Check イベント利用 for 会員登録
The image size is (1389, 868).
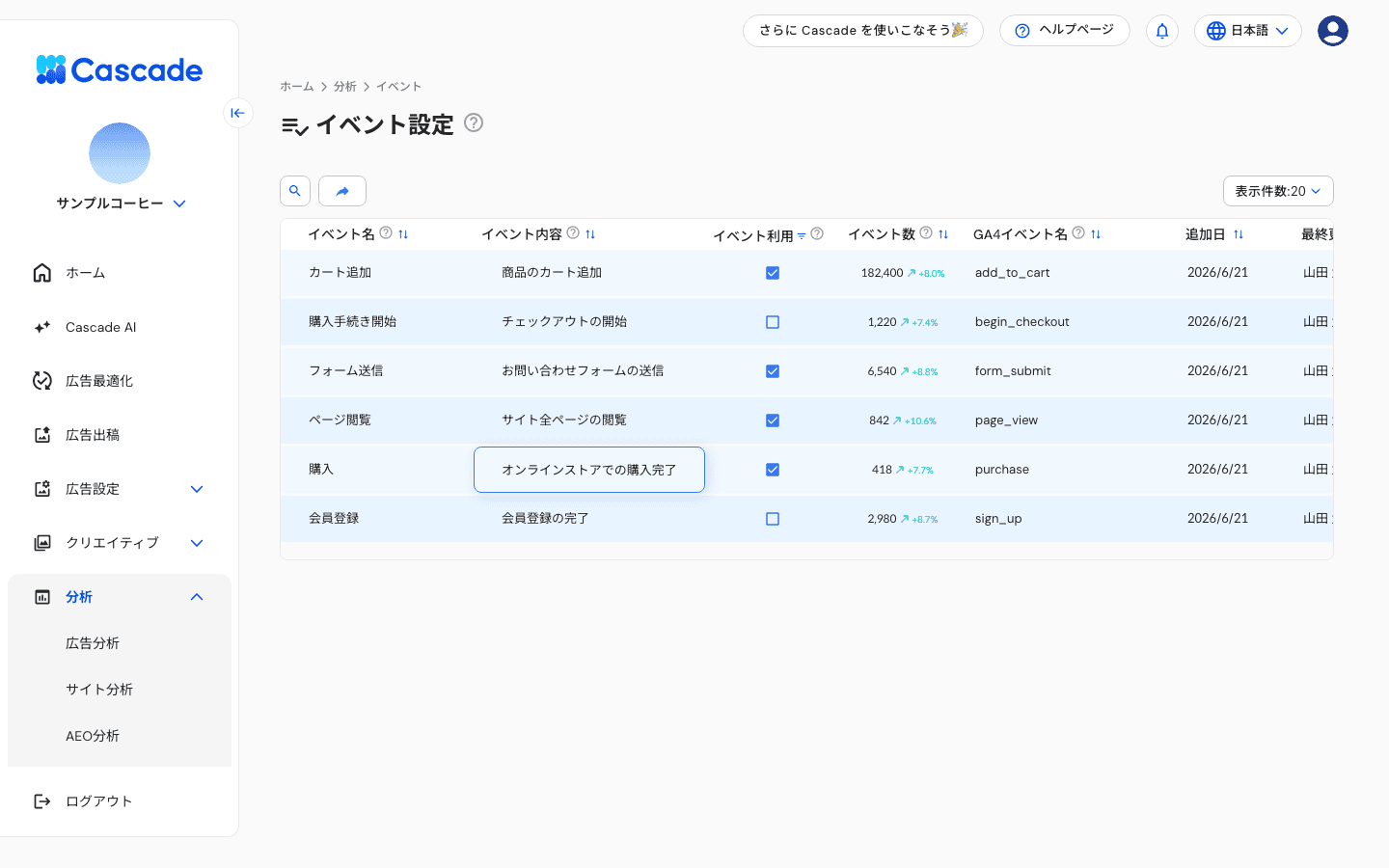tap(773, 519)
